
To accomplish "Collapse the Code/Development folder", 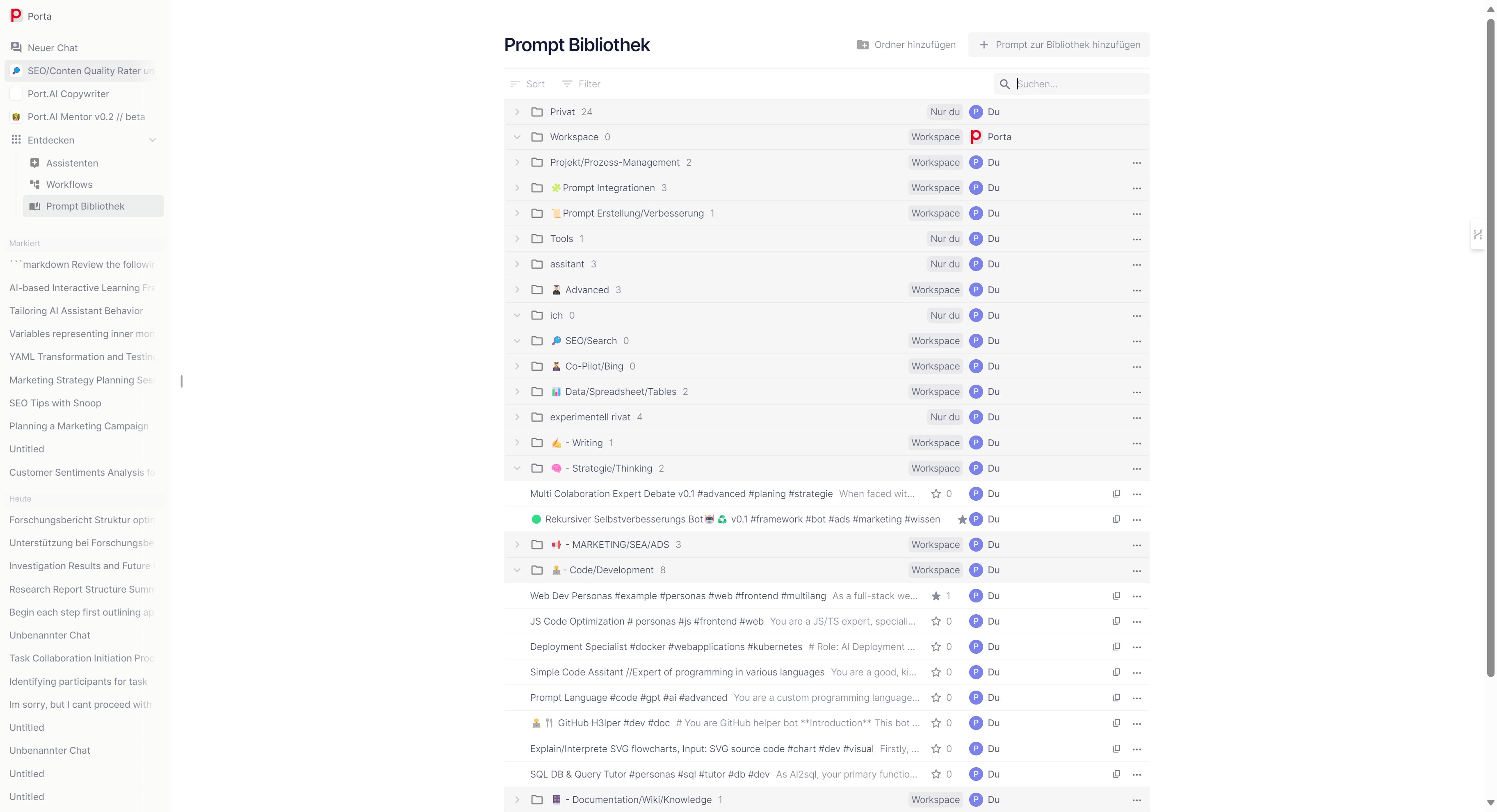I will (x=517, y=570).
